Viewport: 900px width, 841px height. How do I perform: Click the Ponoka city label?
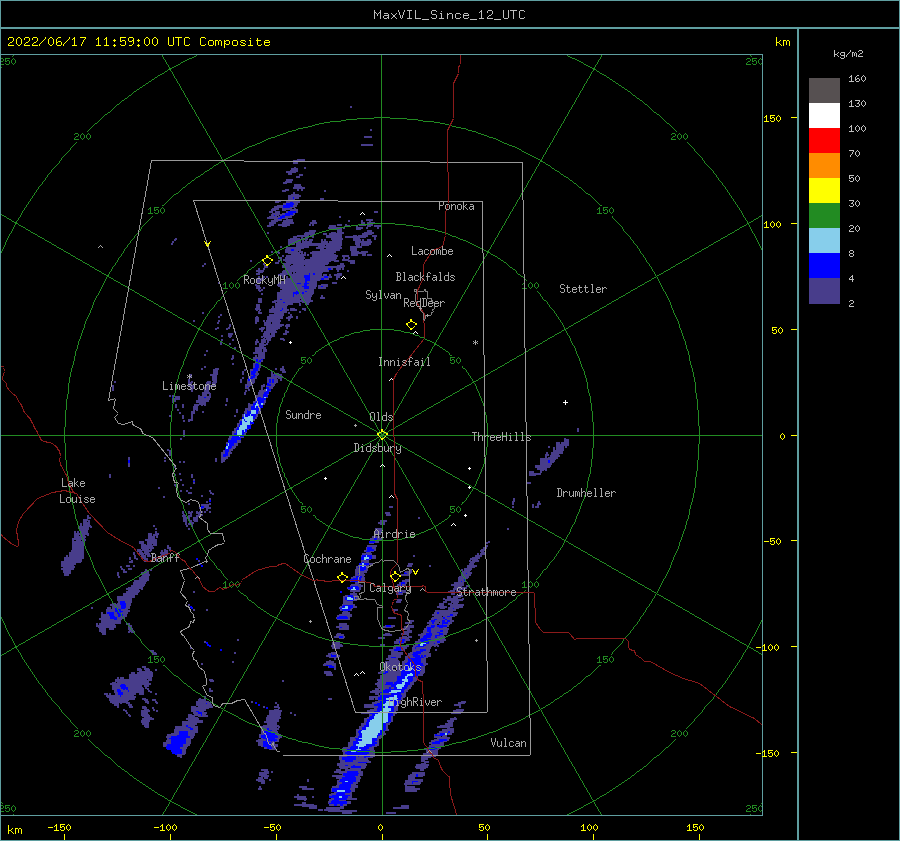coord(456,206)
